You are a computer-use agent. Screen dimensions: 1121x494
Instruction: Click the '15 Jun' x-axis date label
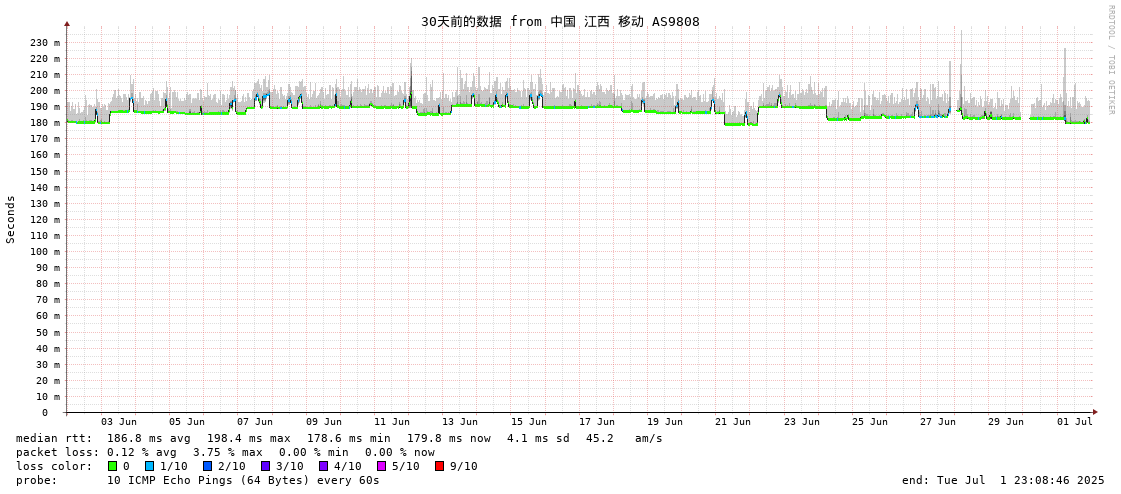(529, 422)
